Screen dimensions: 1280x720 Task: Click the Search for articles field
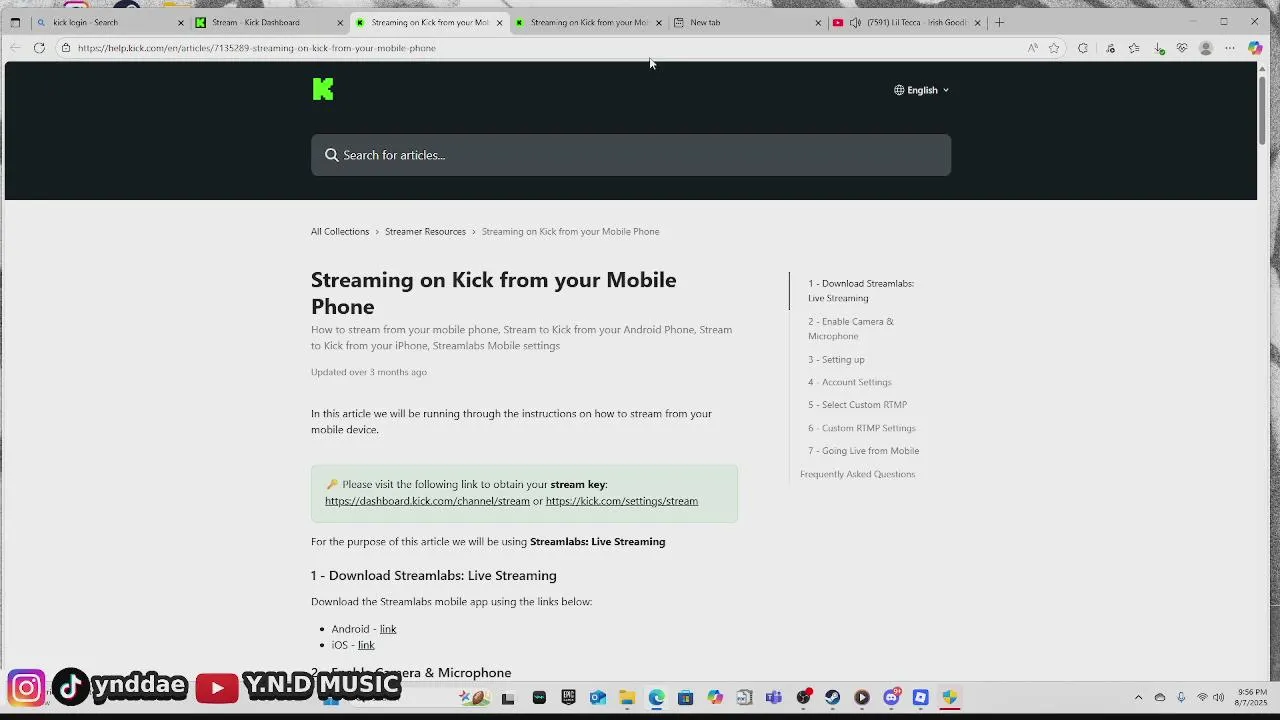pos(631,155)
